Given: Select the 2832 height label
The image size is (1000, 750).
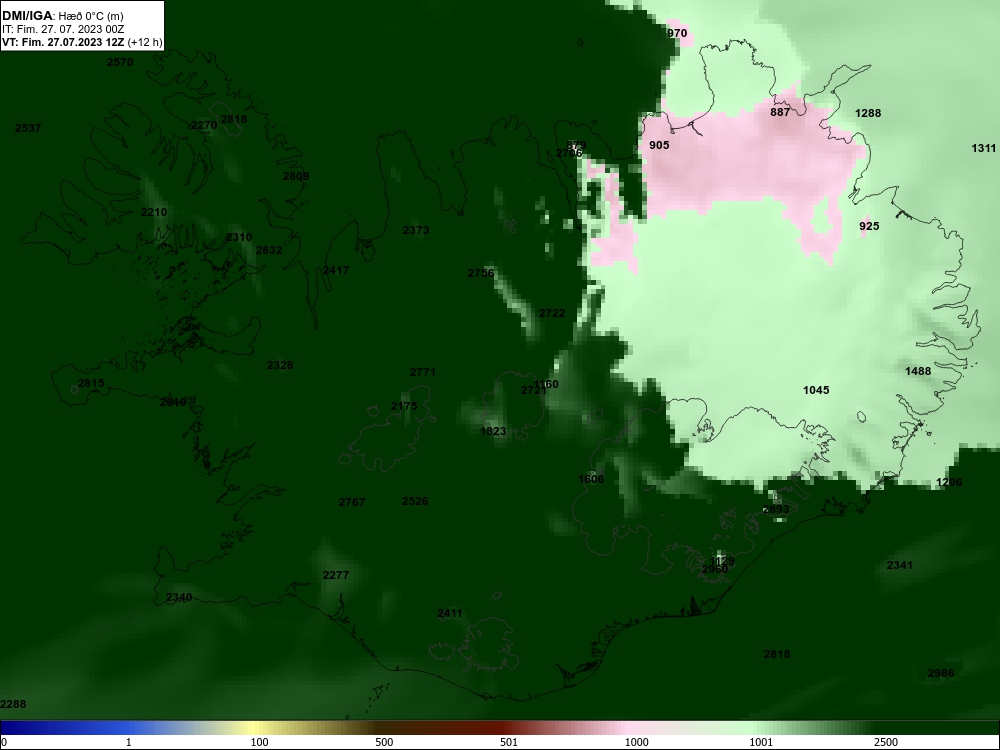Looking at the screenshot, I should click(x=269, y=250).
